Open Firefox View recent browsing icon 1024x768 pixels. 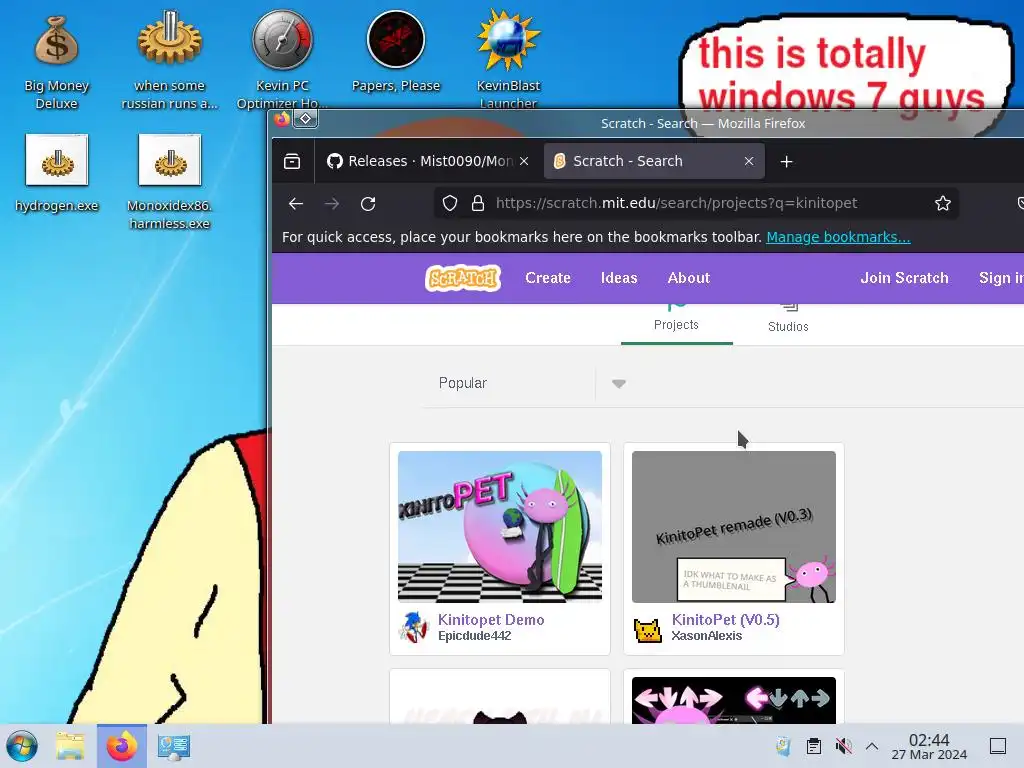click(x=292, y=161)
